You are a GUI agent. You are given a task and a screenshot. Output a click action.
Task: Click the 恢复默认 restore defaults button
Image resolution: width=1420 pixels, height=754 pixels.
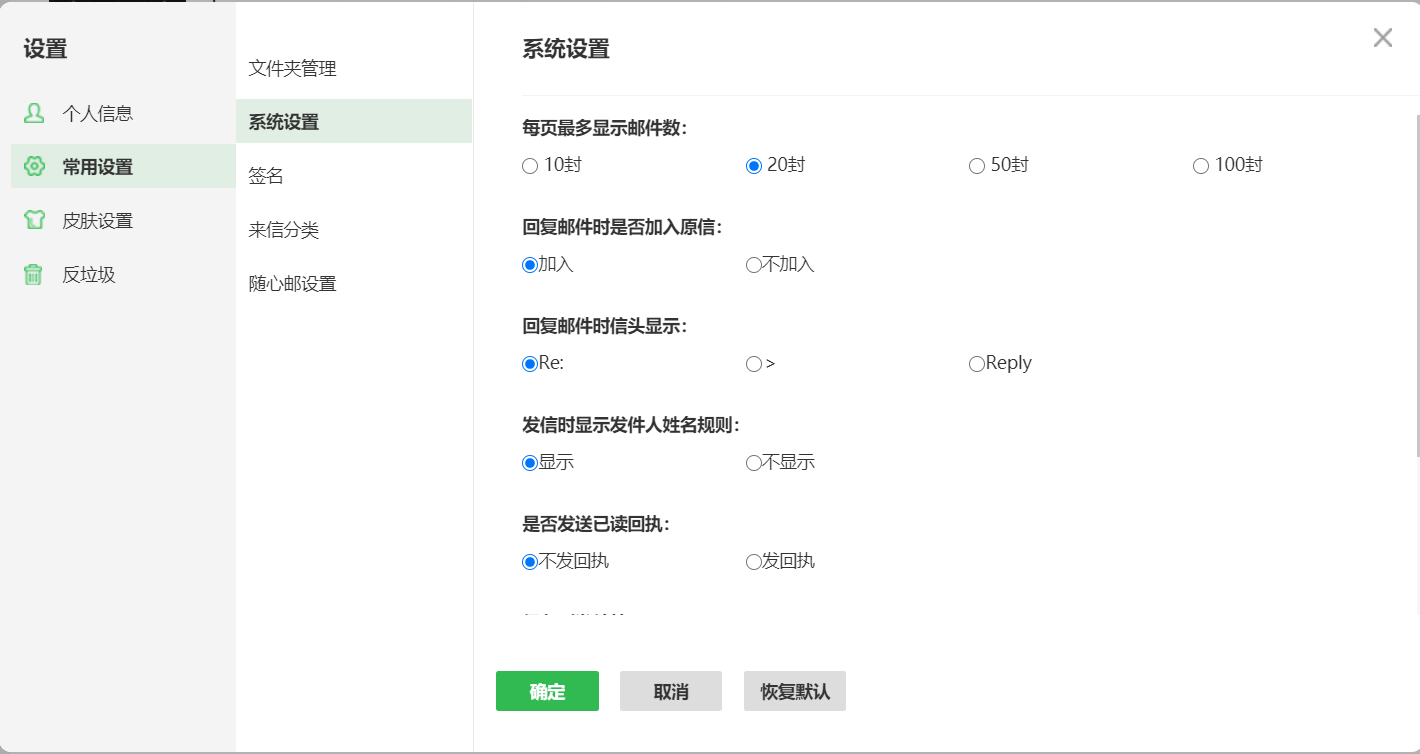click(794, 691)
